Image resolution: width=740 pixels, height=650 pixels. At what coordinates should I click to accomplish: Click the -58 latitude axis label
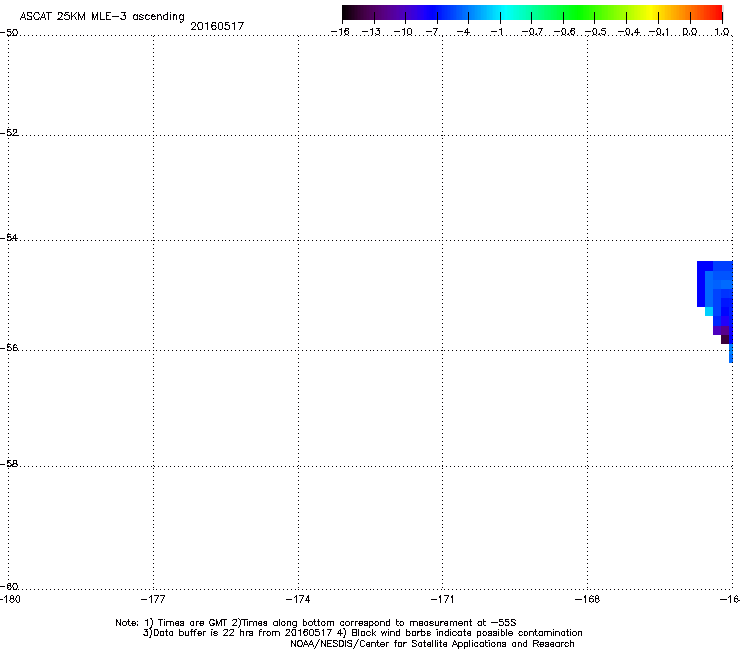9,464
